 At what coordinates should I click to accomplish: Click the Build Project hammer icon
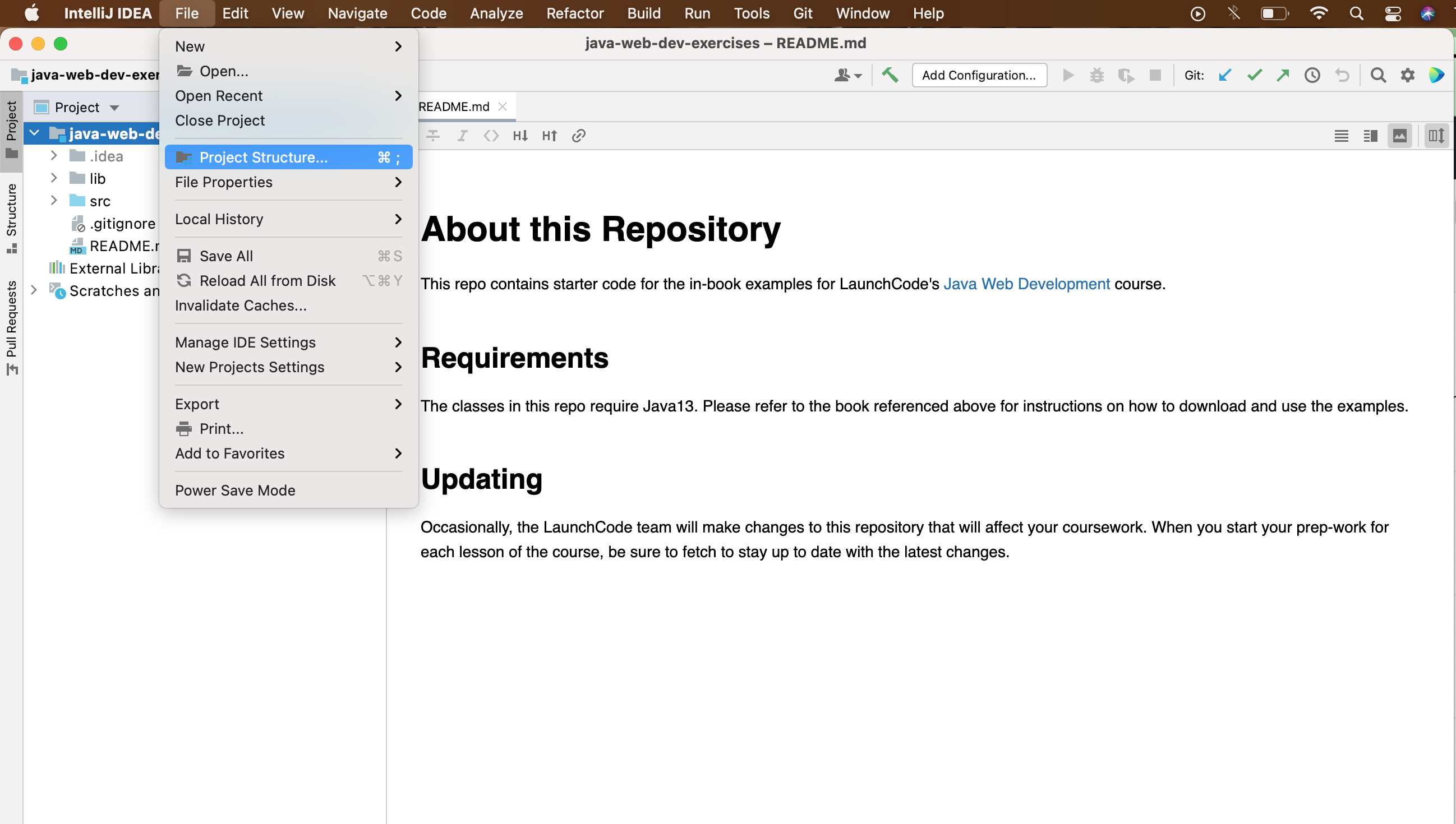(890, 75)
